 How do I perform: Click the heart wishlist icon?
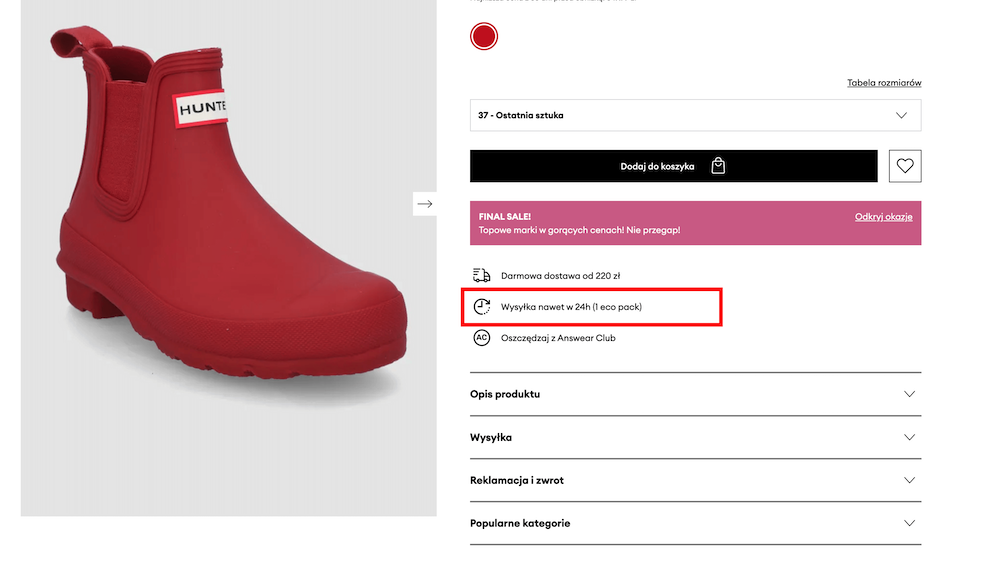tap(905, 166)
